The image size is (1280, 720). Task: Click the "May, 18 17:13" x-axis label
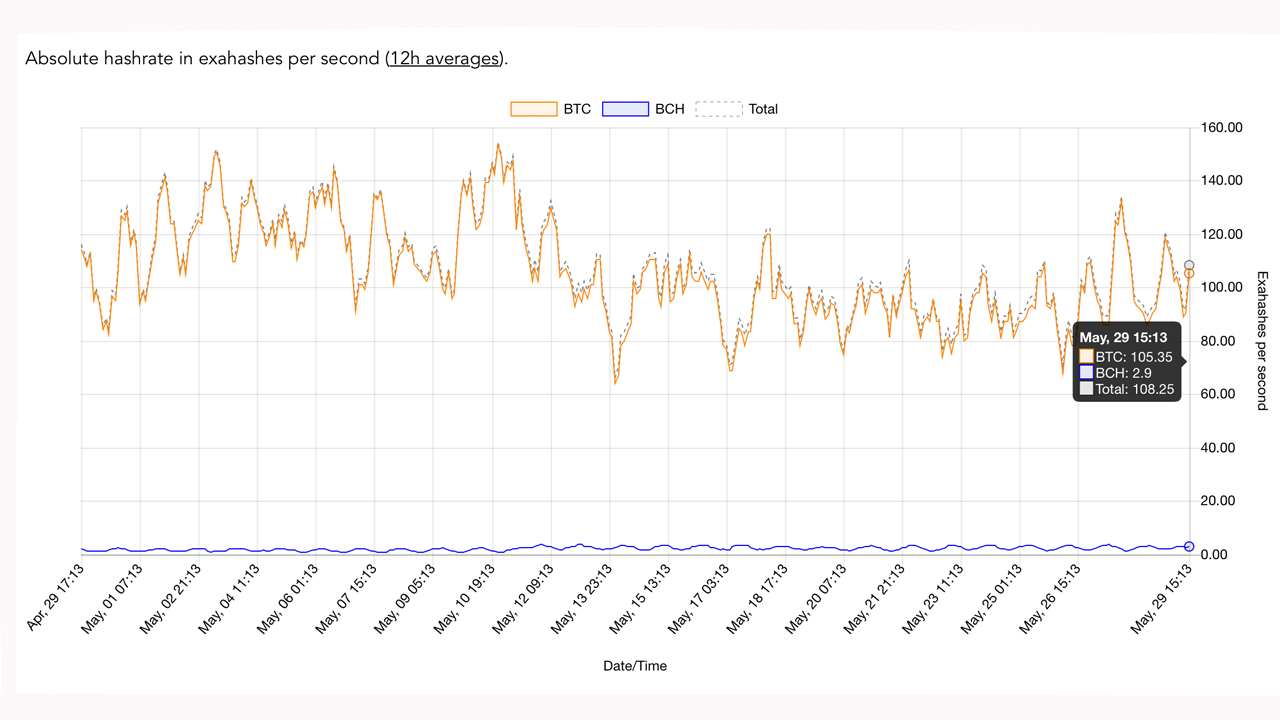757,599
